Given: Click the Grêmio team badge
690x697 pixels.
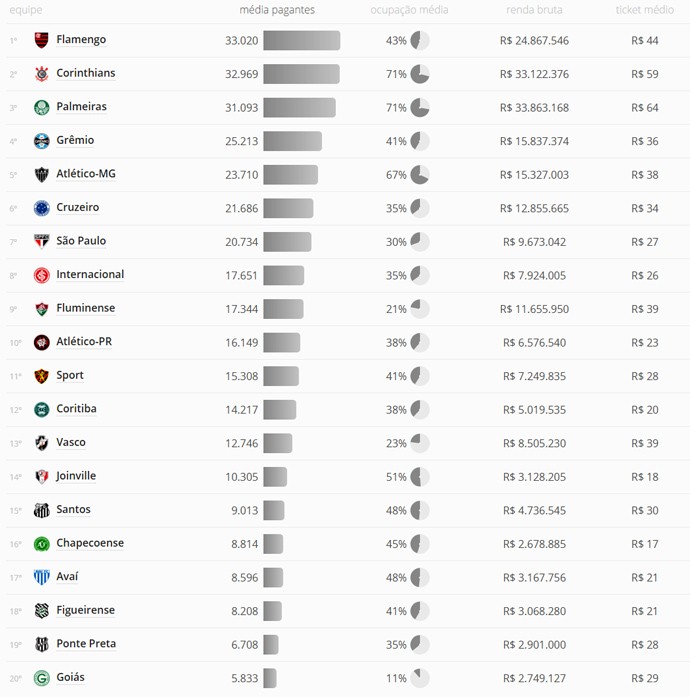Looking at the screenshot, I should [42, 141].
